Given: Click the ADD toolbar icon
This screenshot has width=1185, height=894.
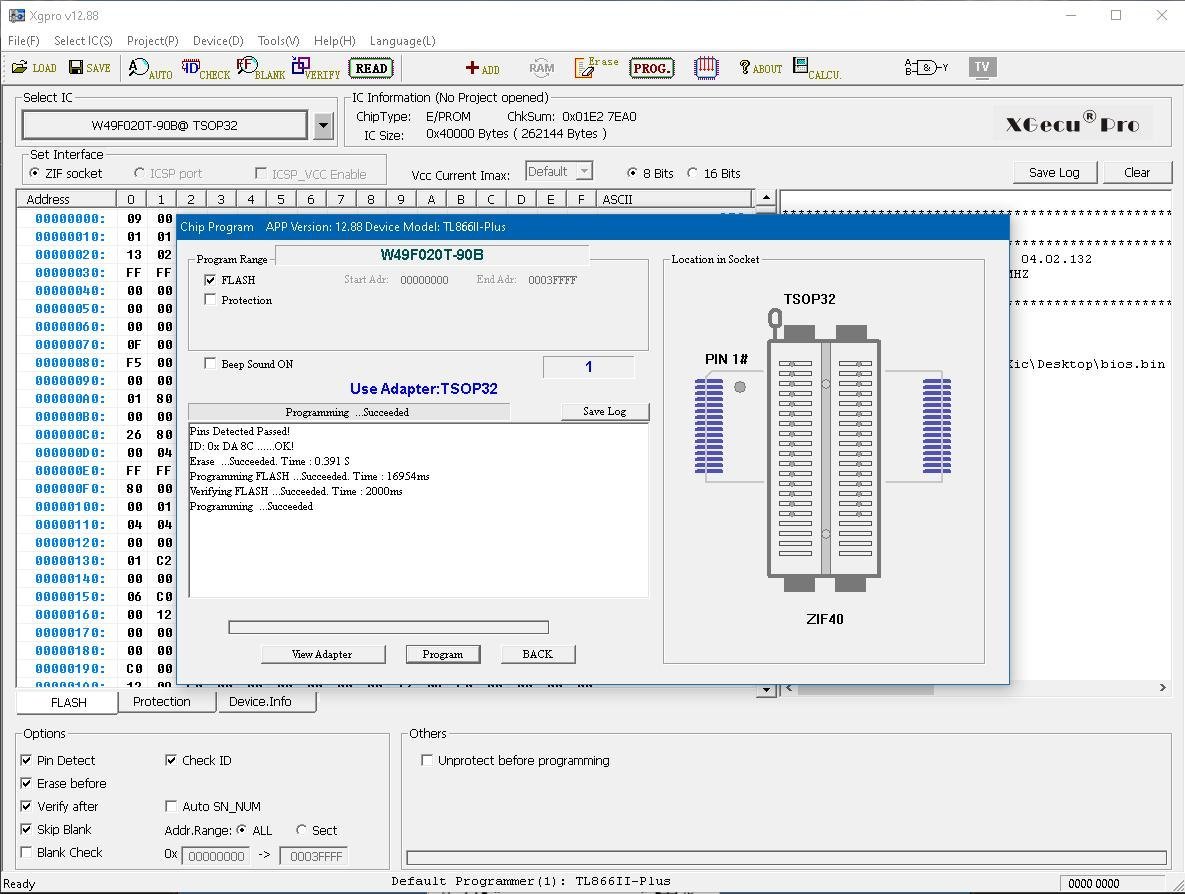Looking at the screenshot, I should pyautogui.click(x=482, y=69).
